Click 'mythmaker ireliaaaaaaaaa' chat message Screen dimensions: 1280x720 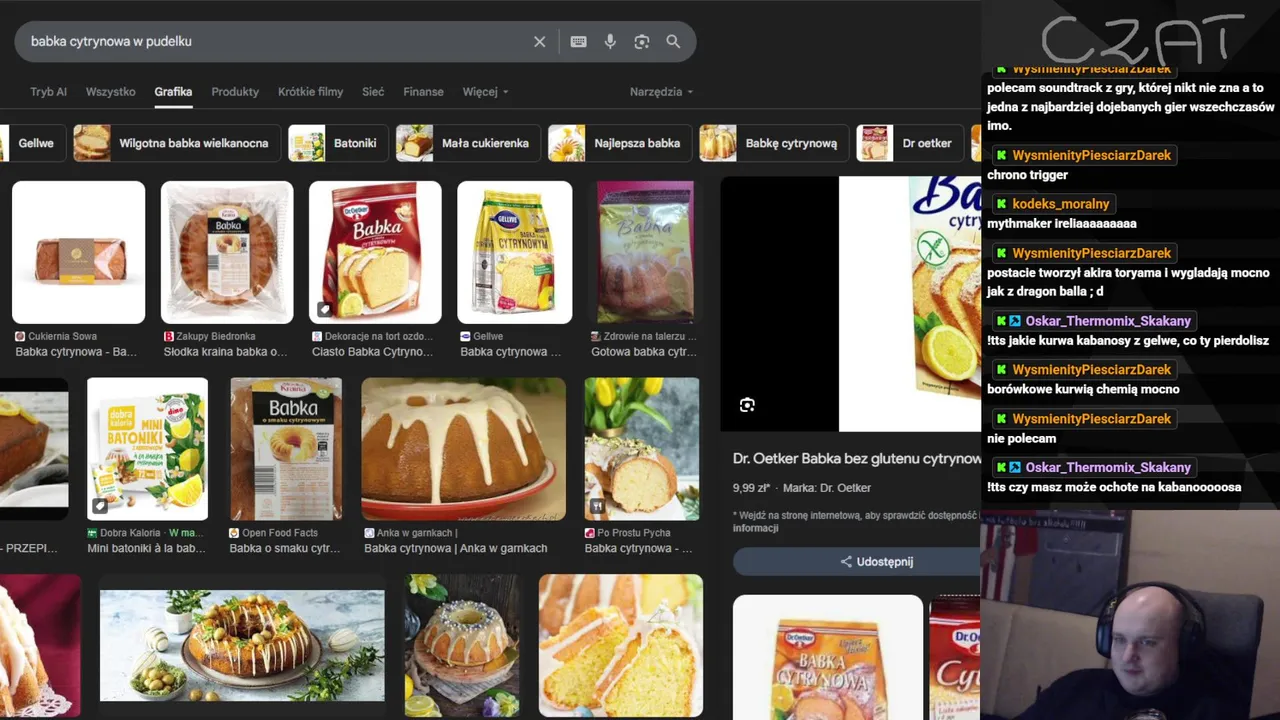tap(1061, 224)
